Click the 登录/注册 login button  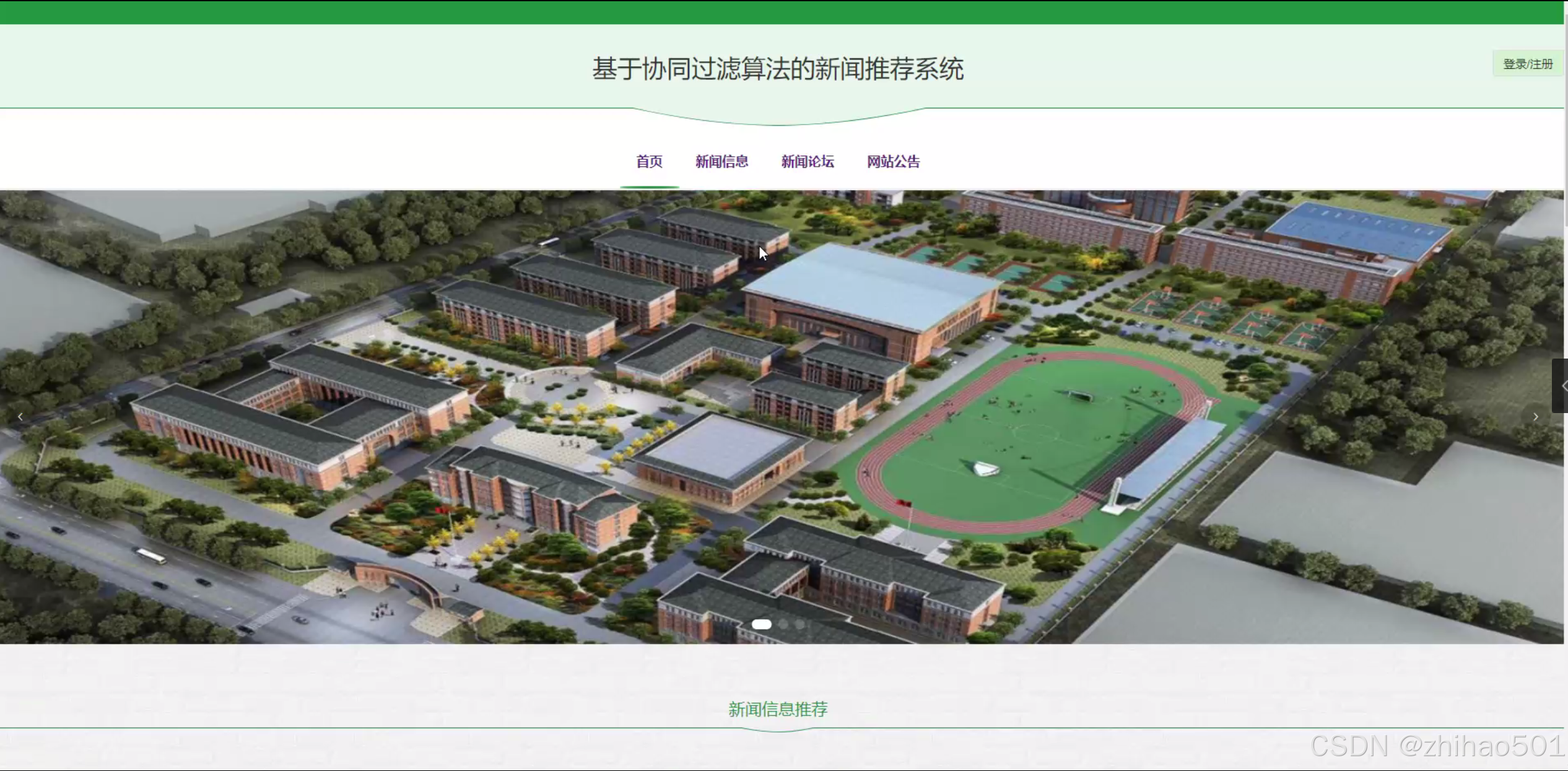click(1528, 64)
